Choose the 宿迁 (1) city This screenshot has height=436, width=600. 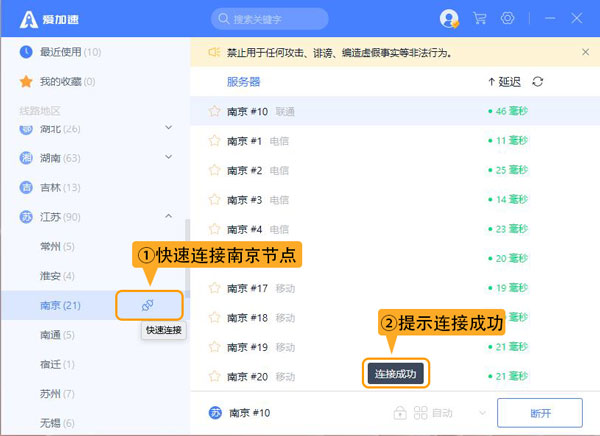click(57, 364)
